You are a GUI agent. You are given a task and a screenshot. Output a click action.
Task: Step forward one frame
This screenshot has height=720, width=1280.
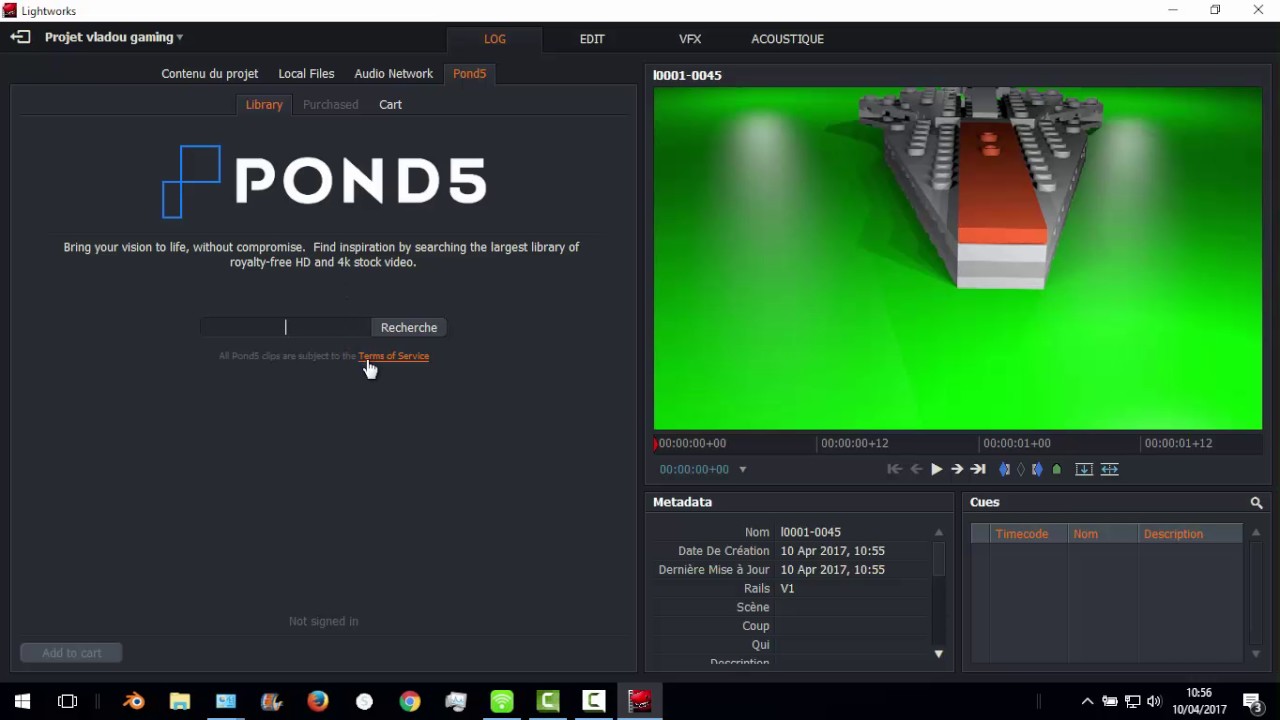[957, 469]
